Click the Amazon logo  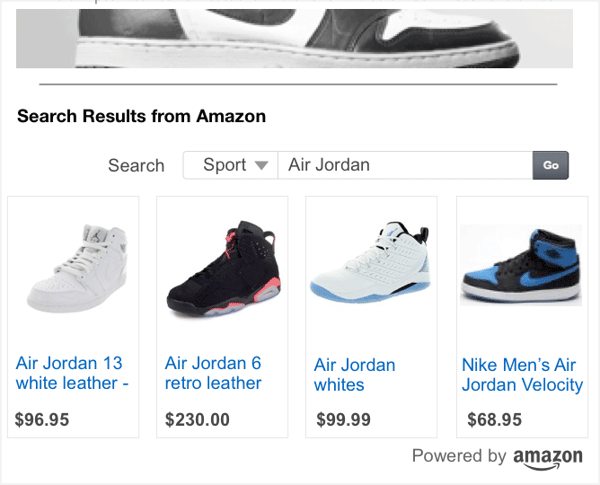[547, 457]
